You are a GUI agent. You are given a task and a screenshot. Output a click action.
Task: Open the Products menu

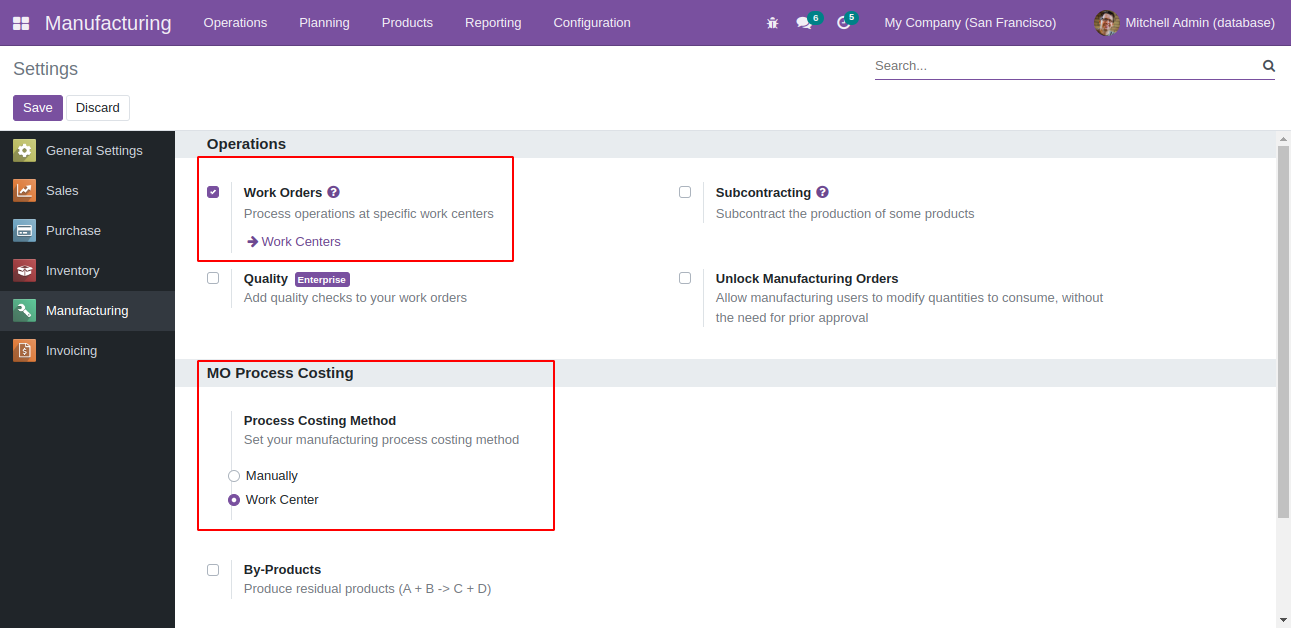pyautogui.click(x=407, y=23)
